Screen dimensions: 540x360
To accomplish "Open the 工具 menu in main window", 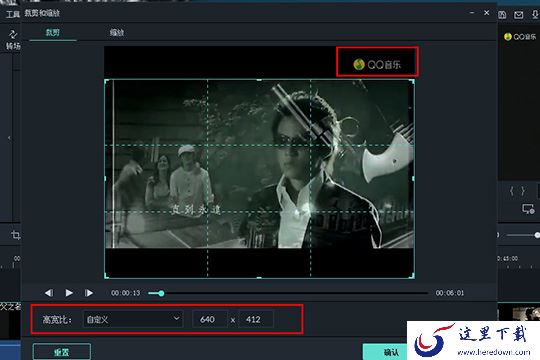I will point(13,14).
